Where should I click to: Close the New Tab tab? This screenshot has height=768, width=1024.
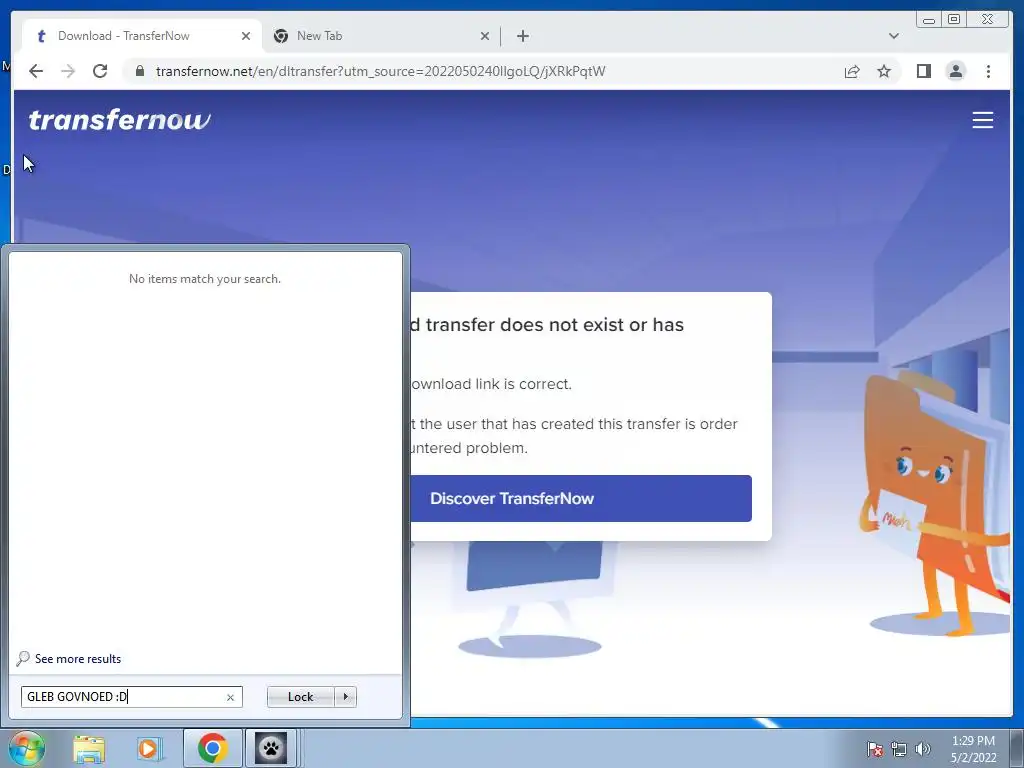point(485,36)
